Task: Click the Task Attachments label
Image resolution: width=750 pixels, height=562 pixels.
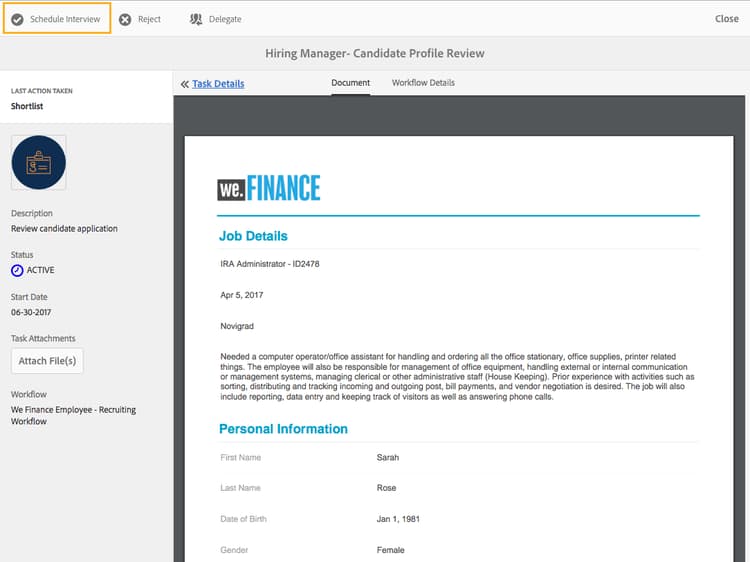Action: (x=43, y=339)
